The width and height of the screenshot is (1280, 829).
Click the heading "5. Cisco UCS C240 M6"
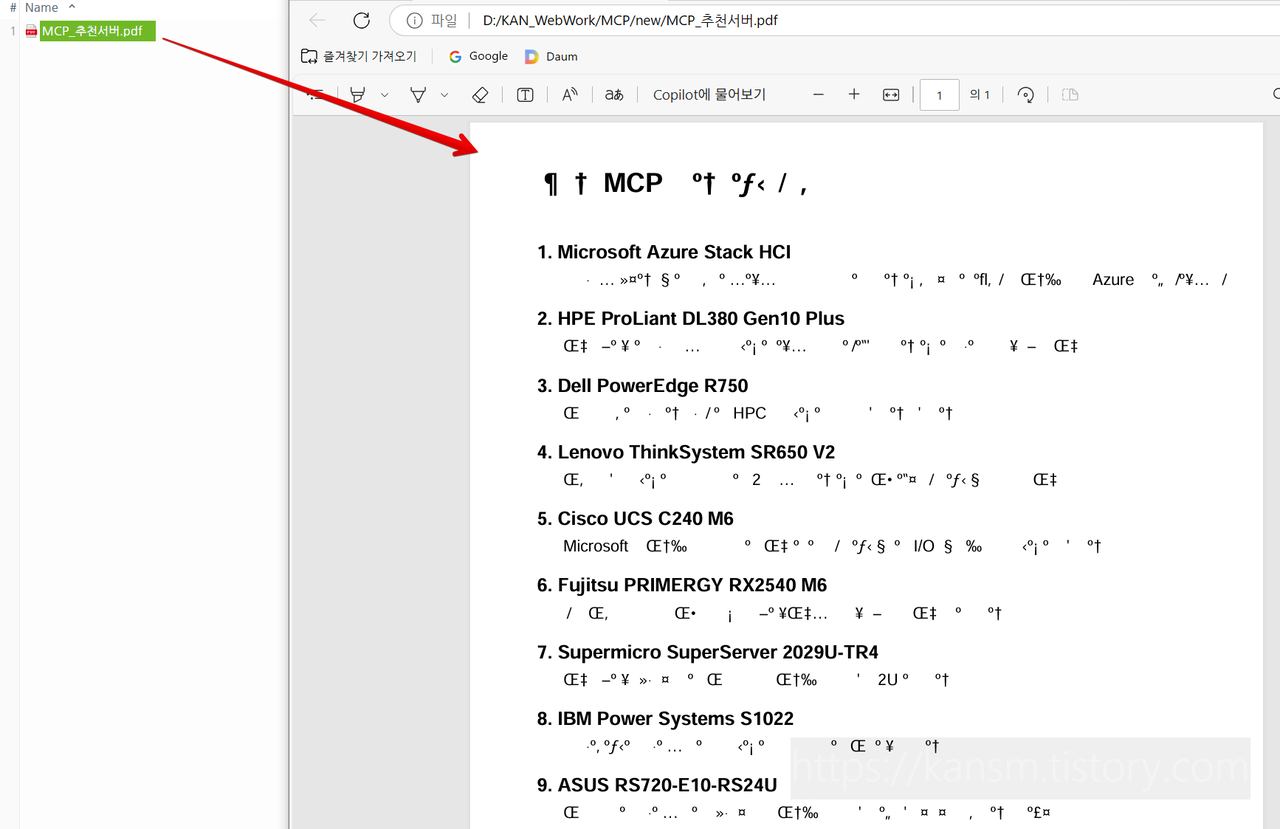tap(635, 519)
